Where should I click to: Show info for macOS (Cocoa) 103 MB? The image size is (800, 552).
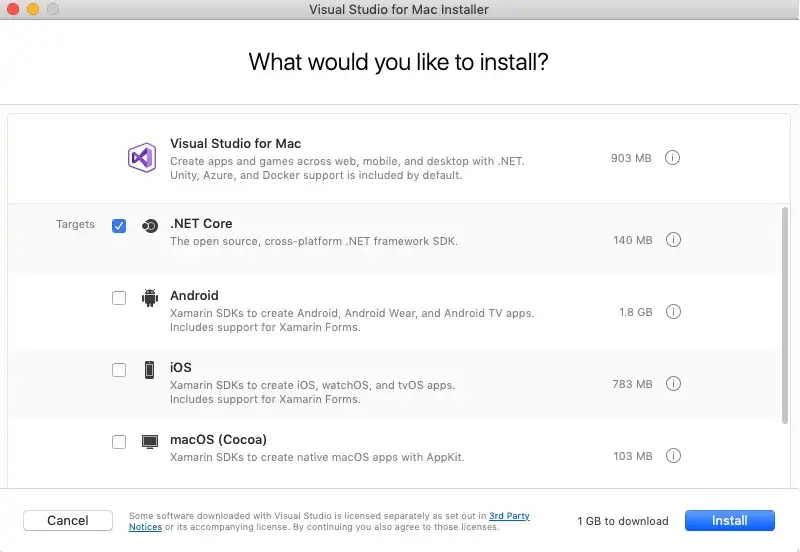pos(673,456)
